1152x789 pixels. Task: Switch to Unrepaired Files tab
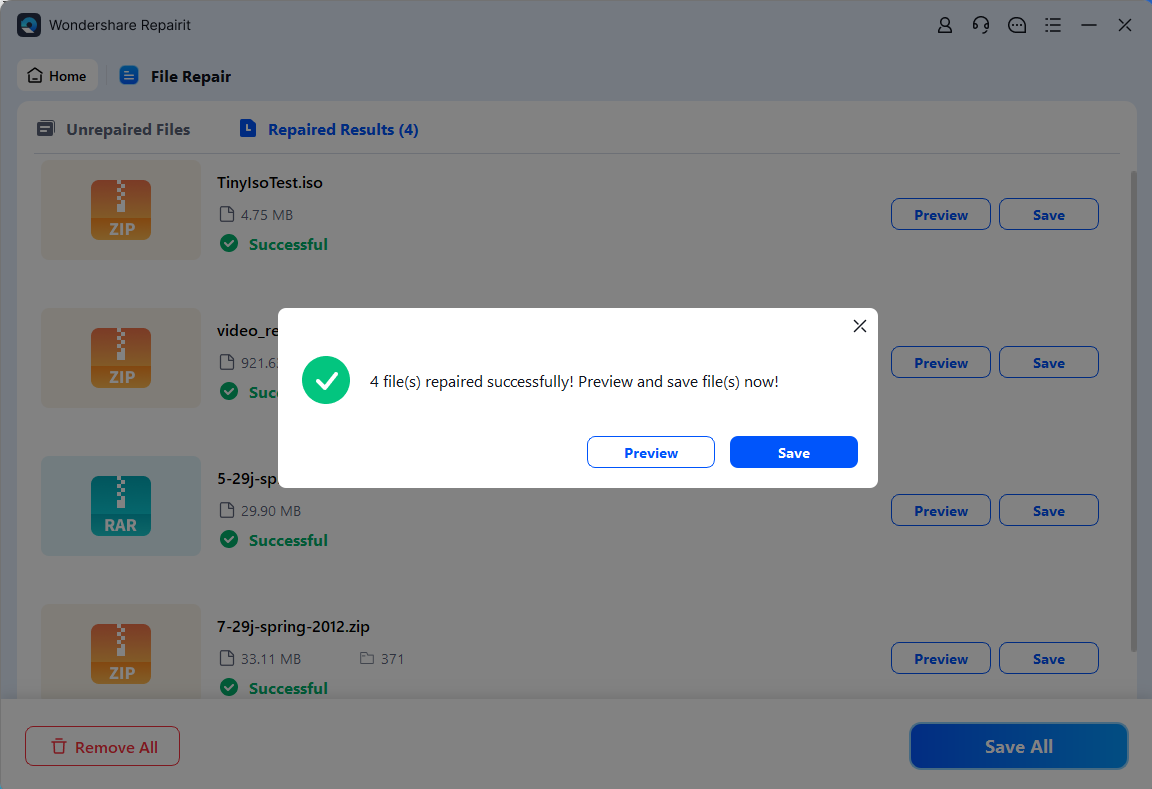pos(114,129)
